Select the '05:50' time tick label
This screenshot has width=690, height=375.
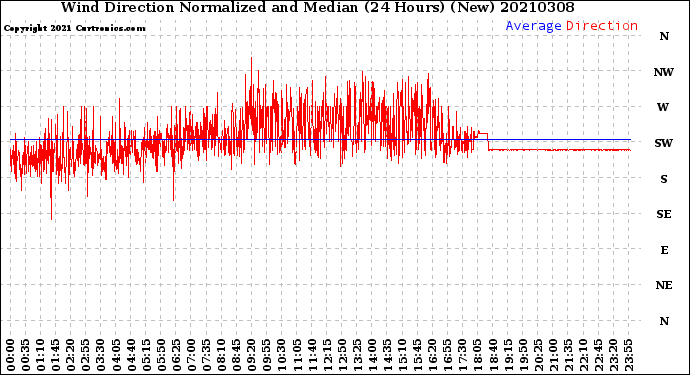point(161,355)
